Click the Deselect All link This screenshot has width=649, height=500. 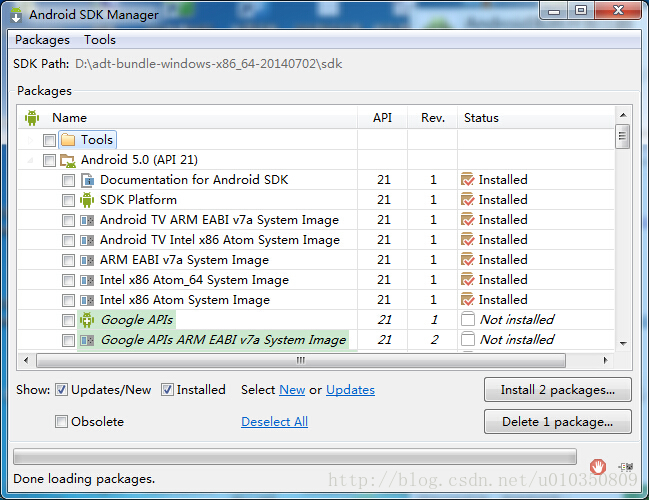pyautogui.click(x=274, y=421)
